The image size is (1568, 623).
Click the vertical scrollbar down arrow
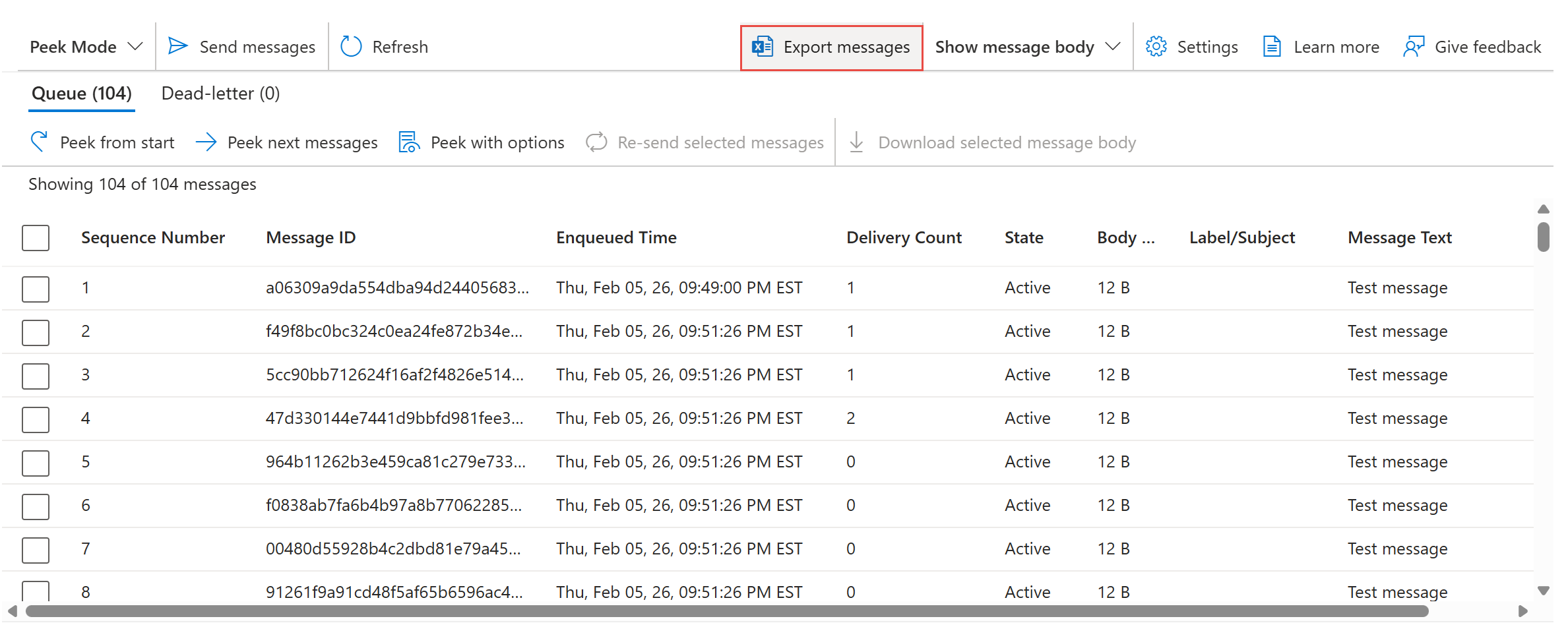1543,591
